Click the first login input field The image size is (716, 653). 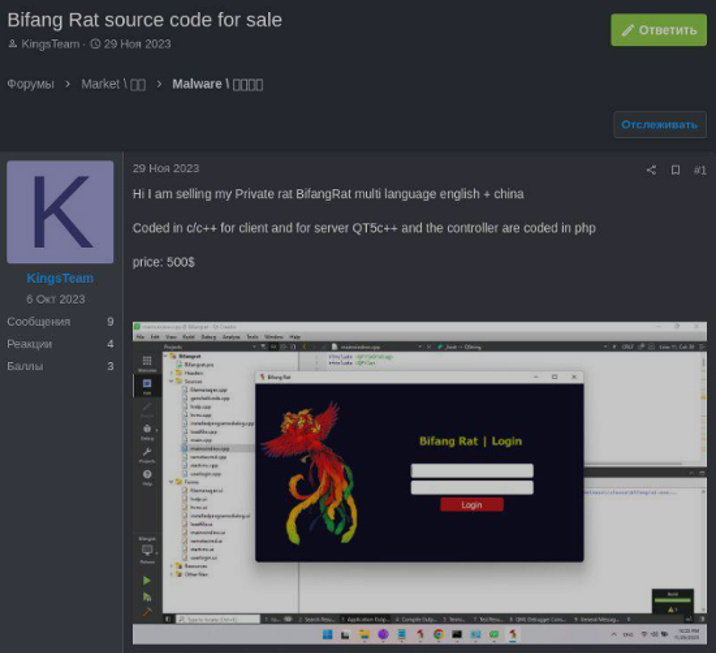pos(471,470)
